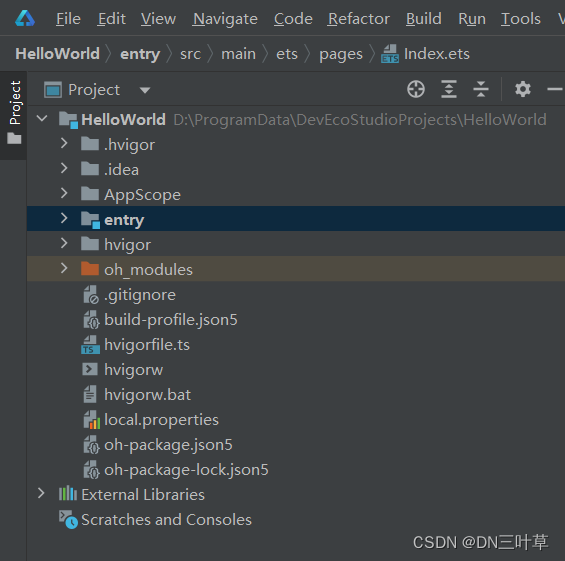Select Scratches and Consoles row
This screenshot has width=565, height=561.
pos(295,520)
